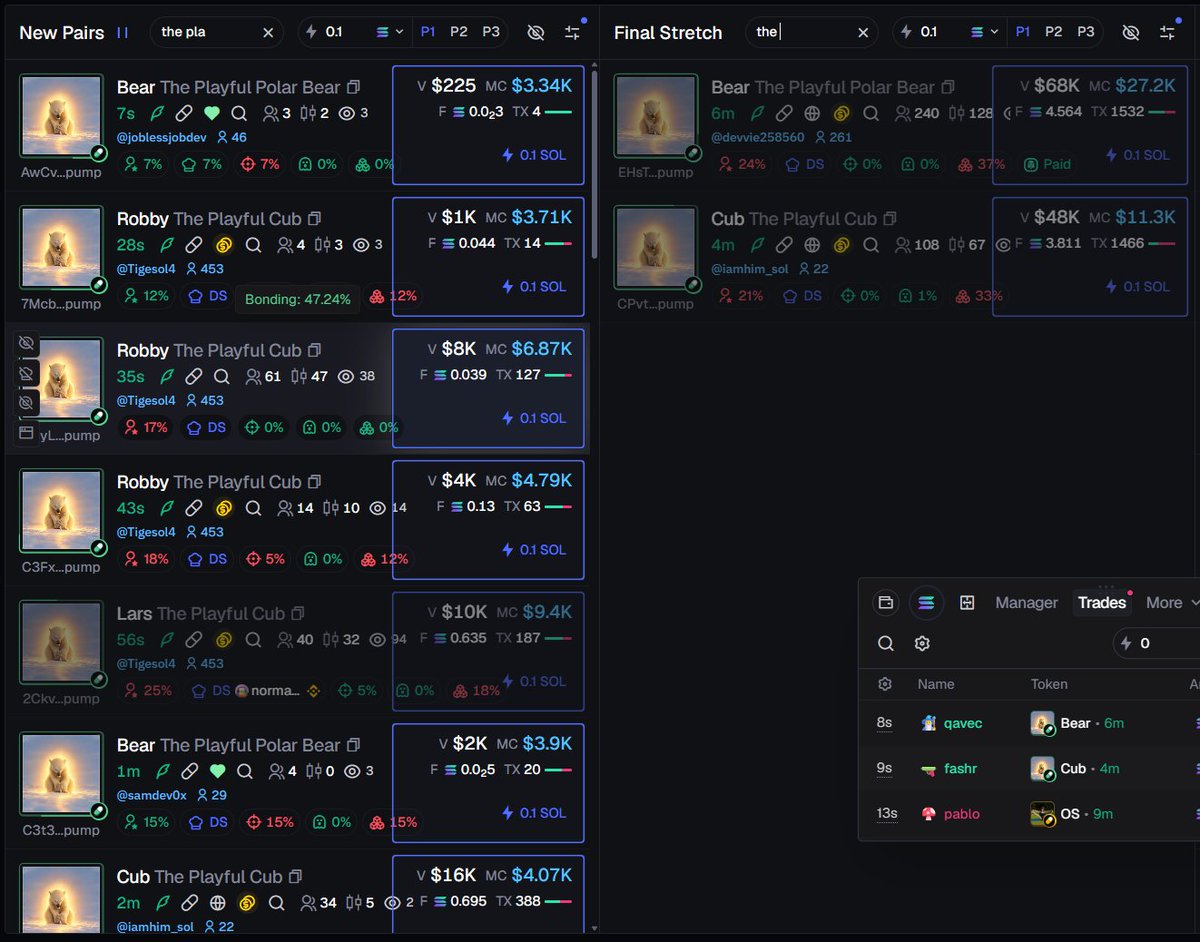Open trader 'pablo' in Trades list
The width and height of the screenshot is (1200, 942).
tap(962, 814)
